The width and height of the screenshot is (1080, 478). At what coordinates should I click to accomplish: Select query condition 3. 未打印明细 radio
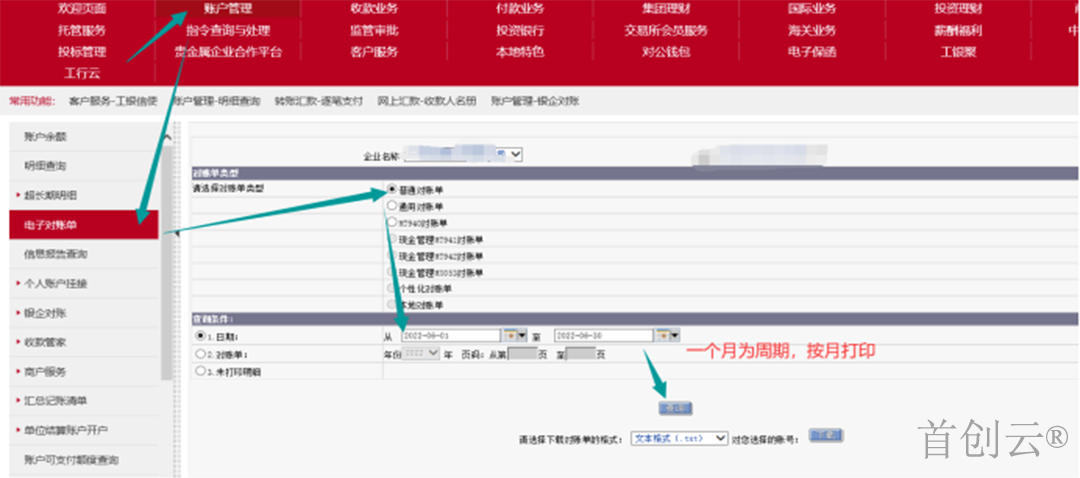click(x=200, y=371)
